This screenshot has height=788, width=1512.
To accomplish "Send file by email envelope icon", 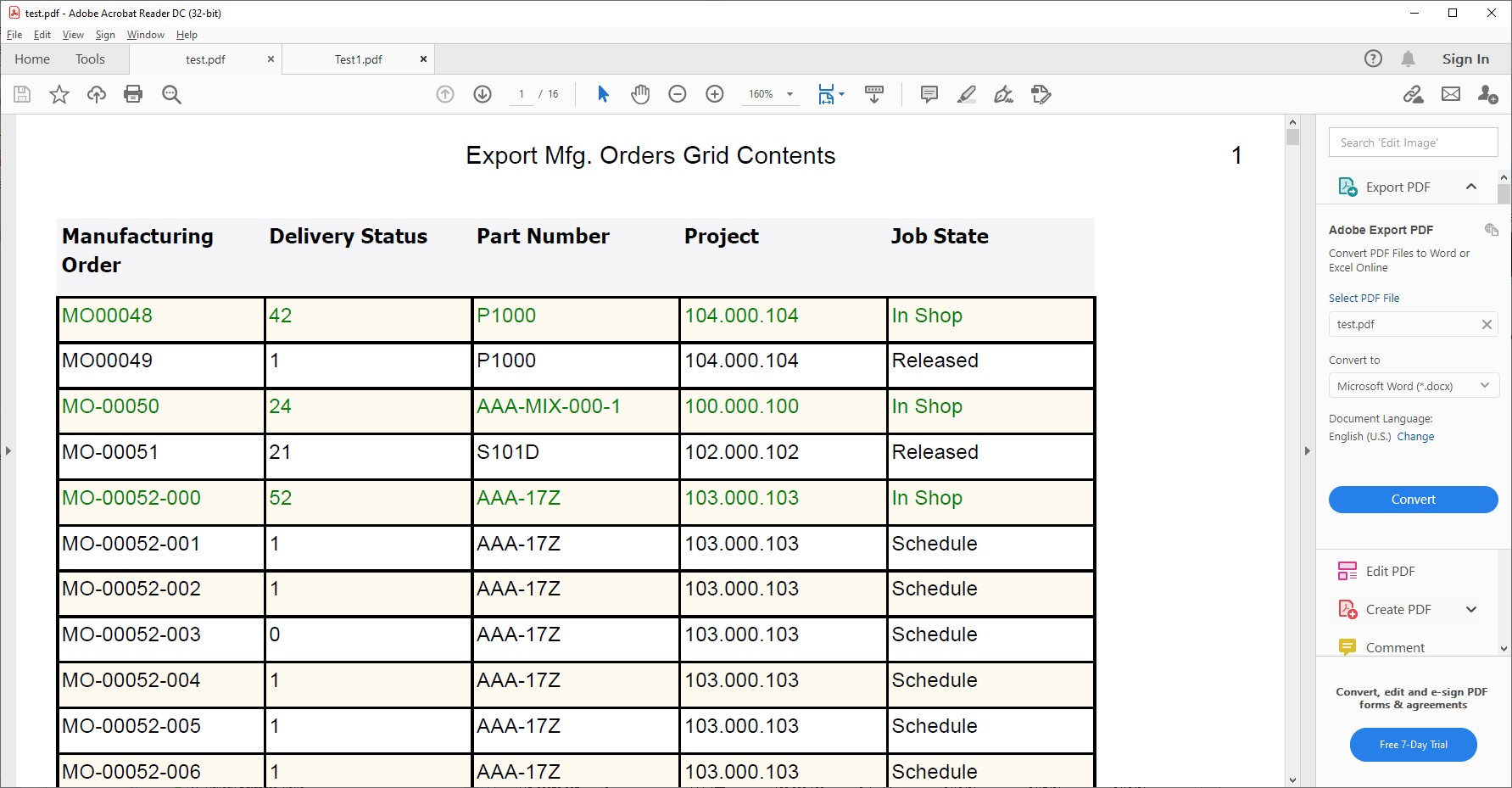I will [x=1451, y=94].
